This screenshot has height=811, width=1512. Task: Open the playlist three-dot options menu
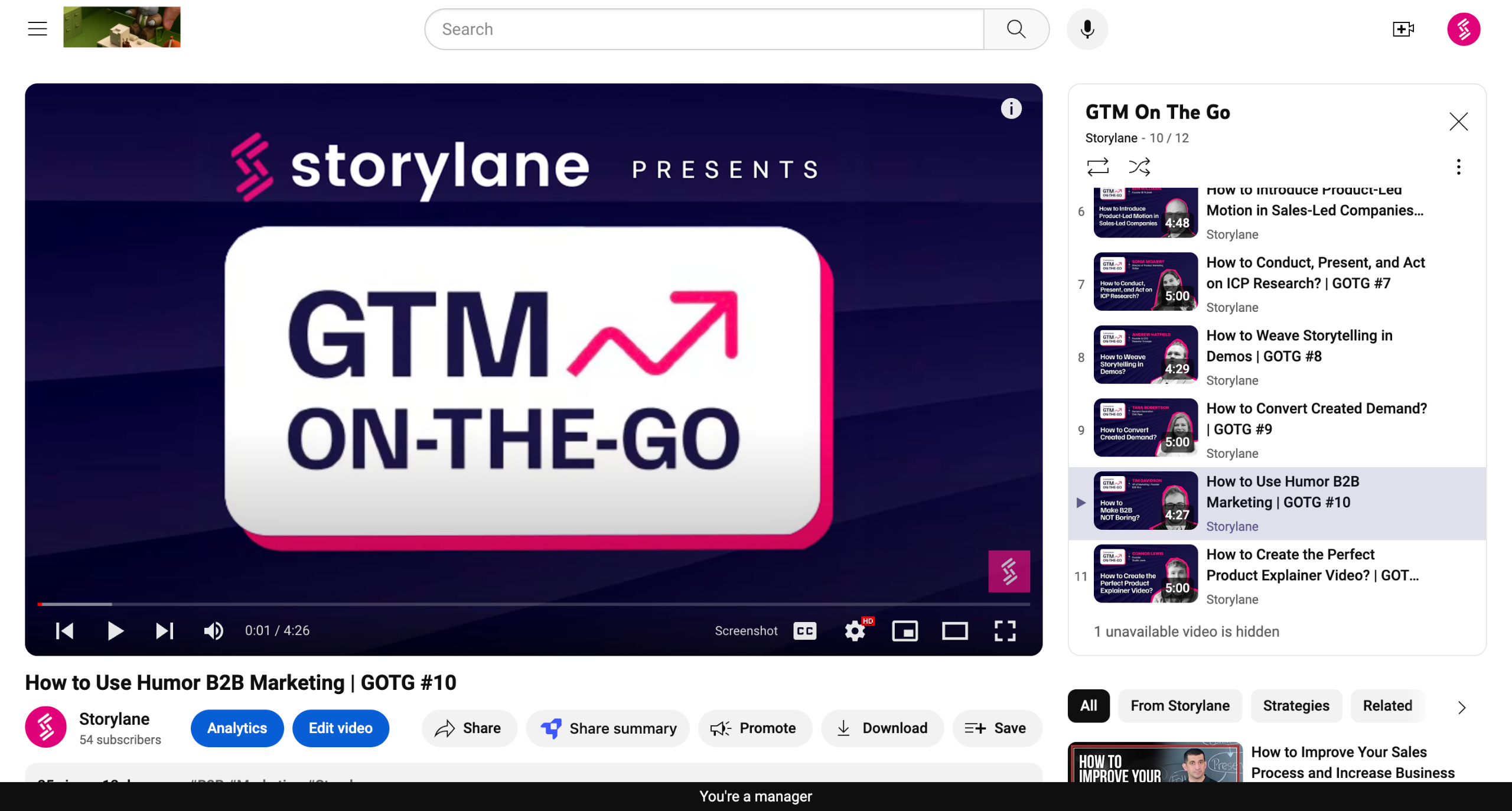[1458, 167]
